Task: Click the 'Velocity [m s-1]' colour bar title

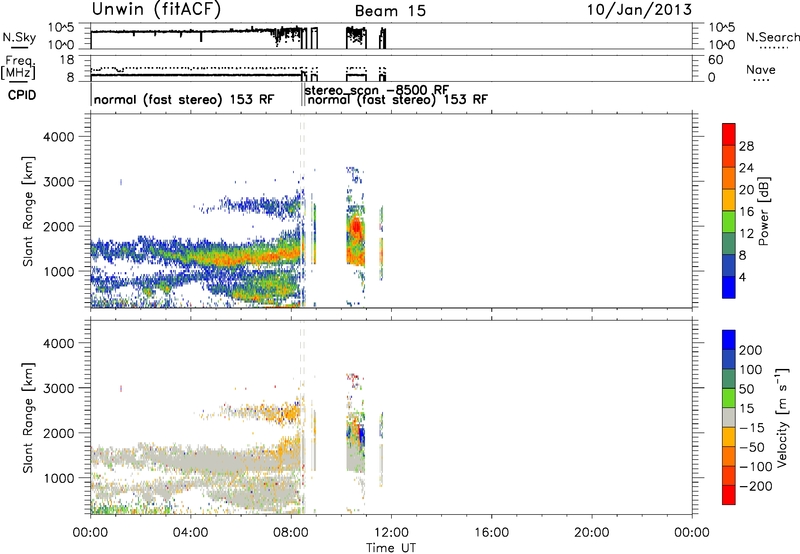Action: coord(782,417)
